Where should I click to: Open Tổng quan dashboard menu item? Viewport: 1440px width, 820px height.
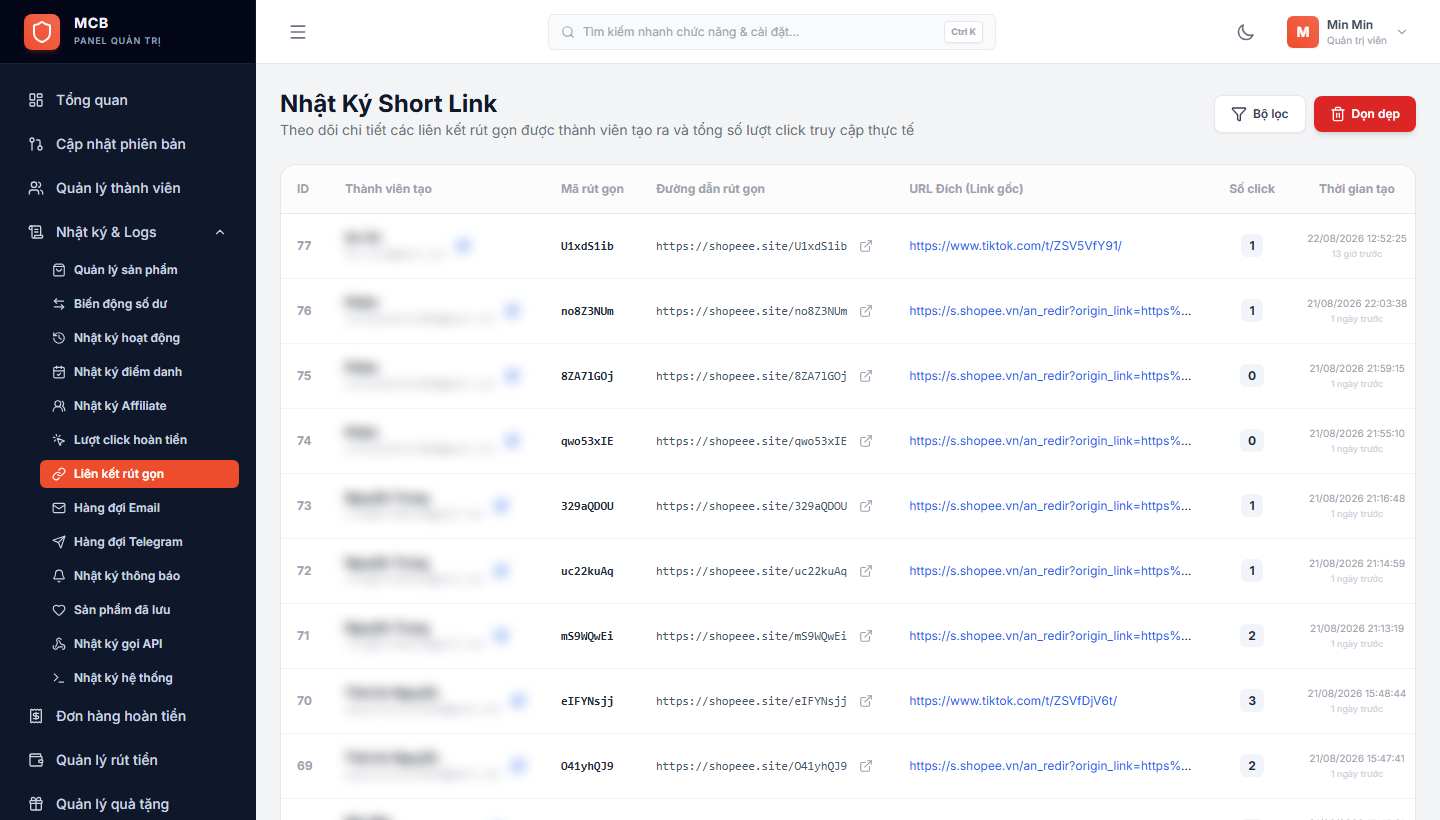pyautogui.click(x=128, y=100)
